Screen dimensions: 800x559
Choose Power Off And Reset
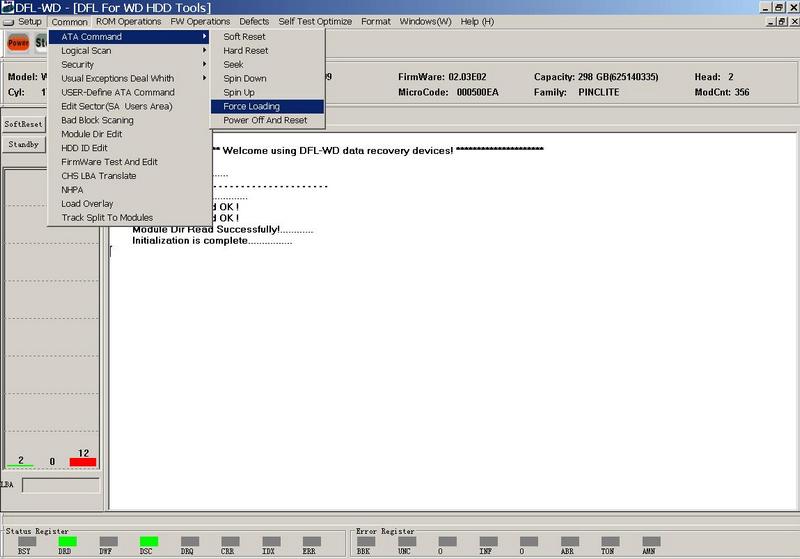coord(267,120)
